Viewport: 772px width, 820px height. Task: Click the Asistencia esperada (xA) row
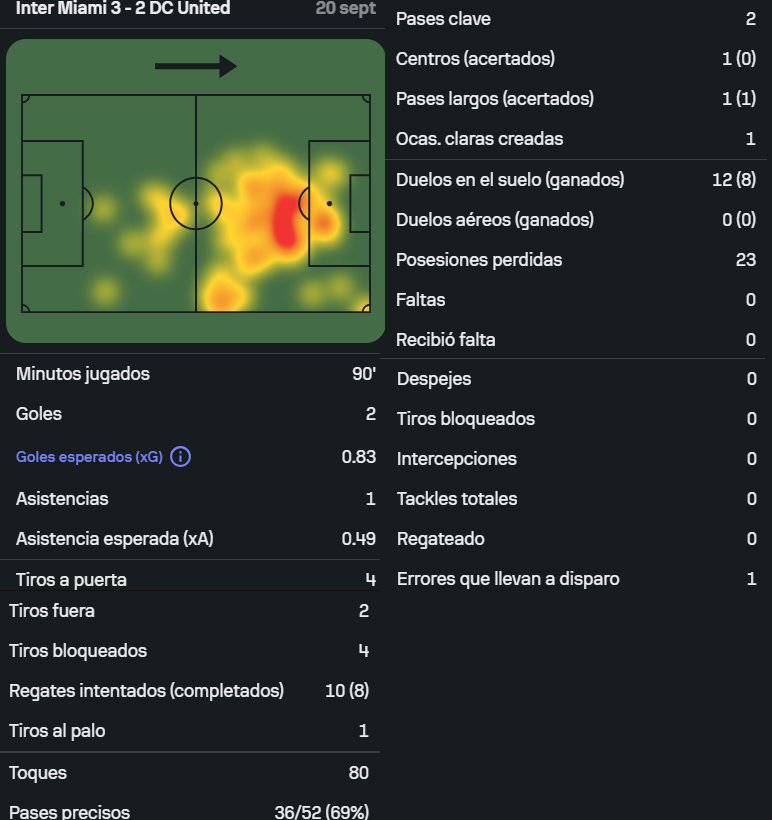[x=196, y=539]
